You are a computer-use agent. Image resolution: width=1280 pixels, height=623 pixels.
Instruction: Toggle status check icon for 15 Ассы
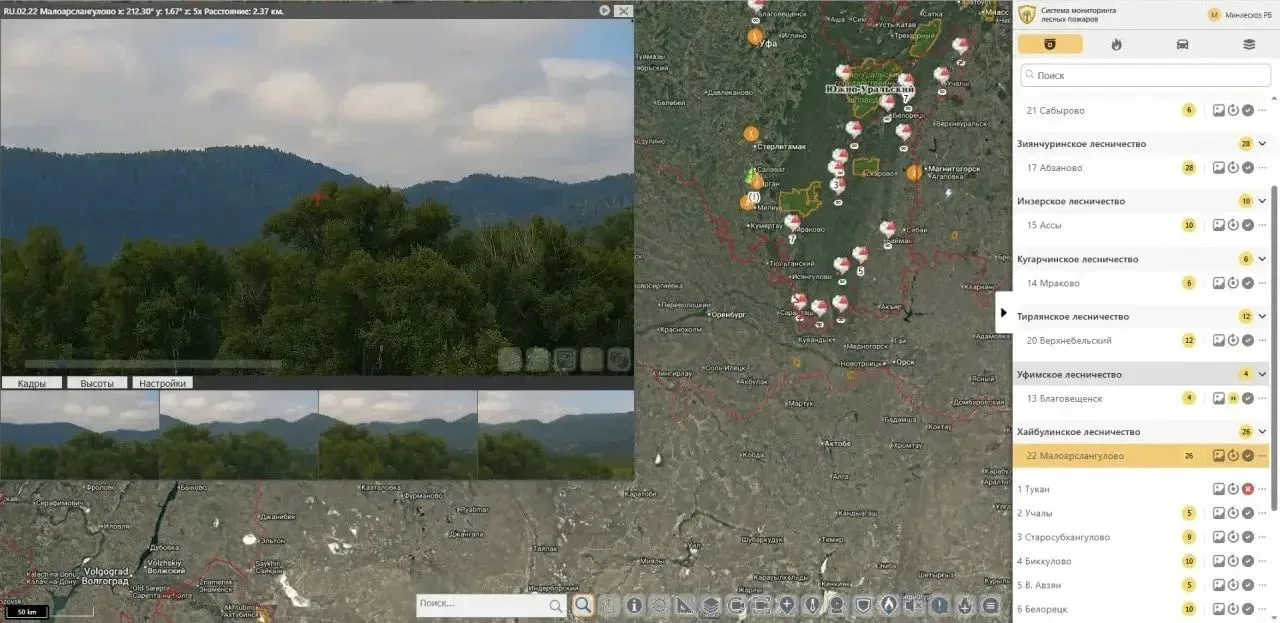tap(1248, 225)
